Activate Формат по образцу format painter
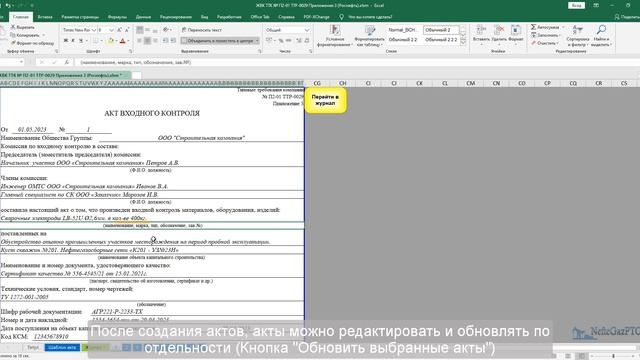The image size is (640, 360). [x=32, y=43]
